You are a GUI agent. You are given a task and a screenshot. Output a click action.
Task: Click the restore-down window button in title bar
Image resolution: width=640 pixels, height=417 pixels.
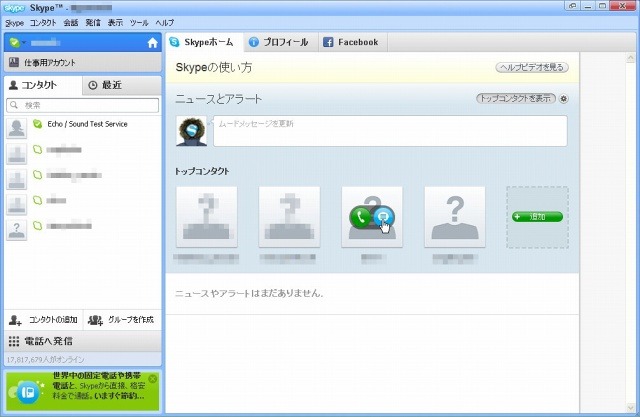pyautogui.click(x=602, y=5)
